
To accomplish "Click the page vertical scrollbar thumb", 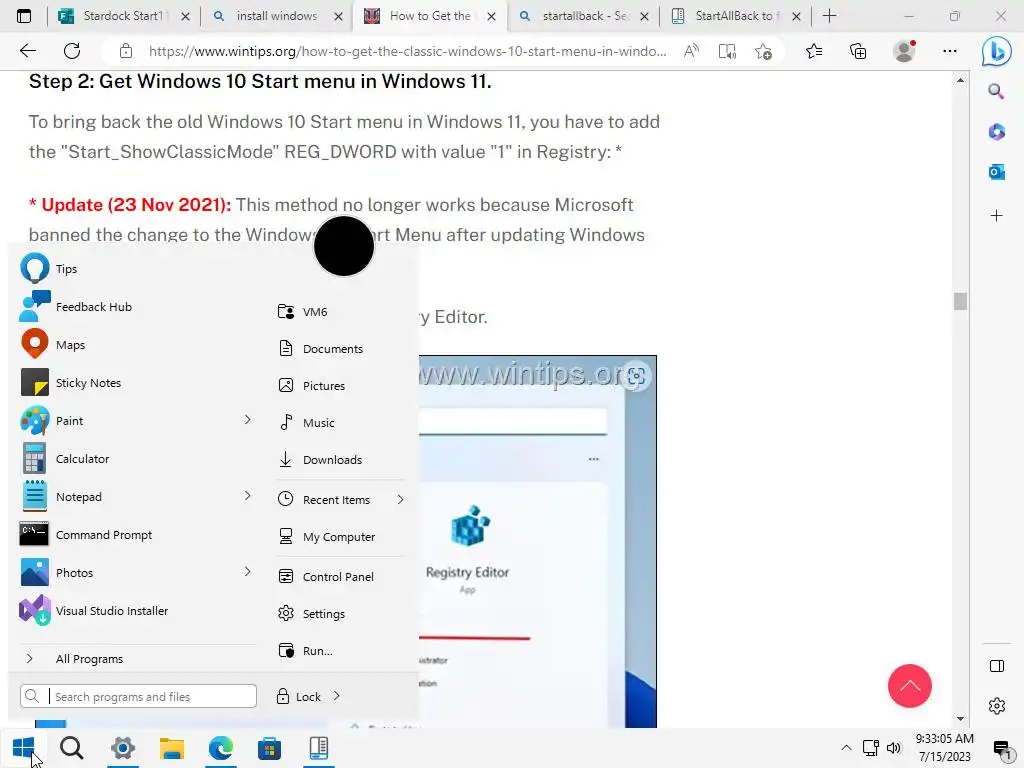I will coord(960,301).
